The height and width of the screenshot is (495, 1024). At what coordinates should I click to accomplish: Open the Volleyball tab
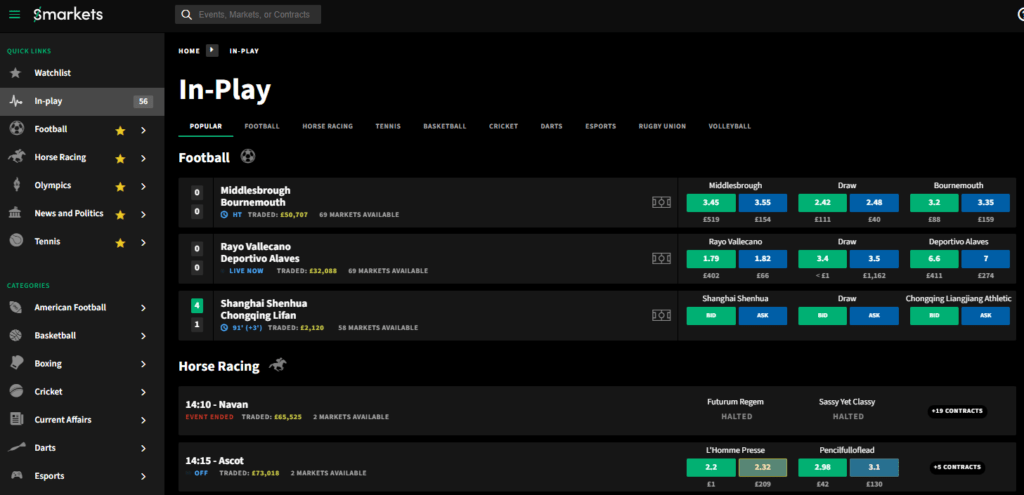(x=729, y=126)
